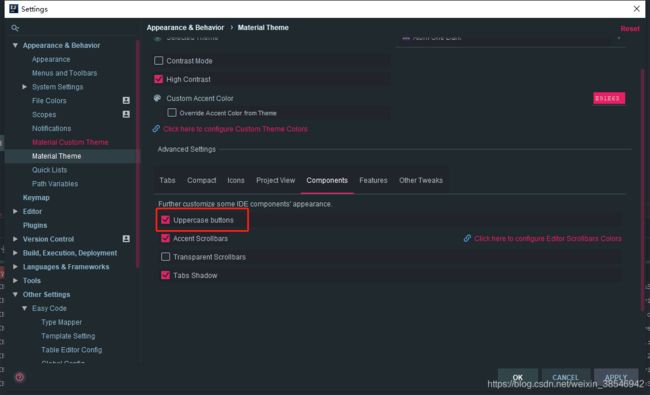Open File Colors settings page
Screen dimensions: 650x395
coord(49,101)
